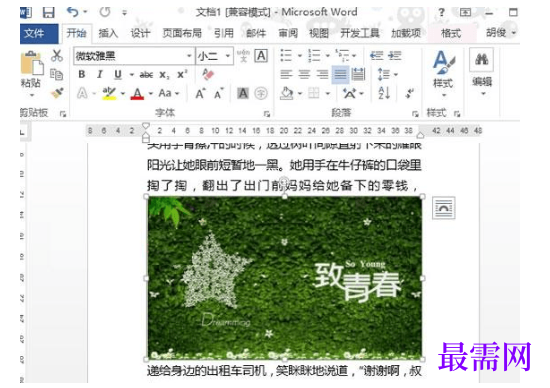
Task: Expand the Bullets list dropdown arrow
Action: tap(300, 55)
